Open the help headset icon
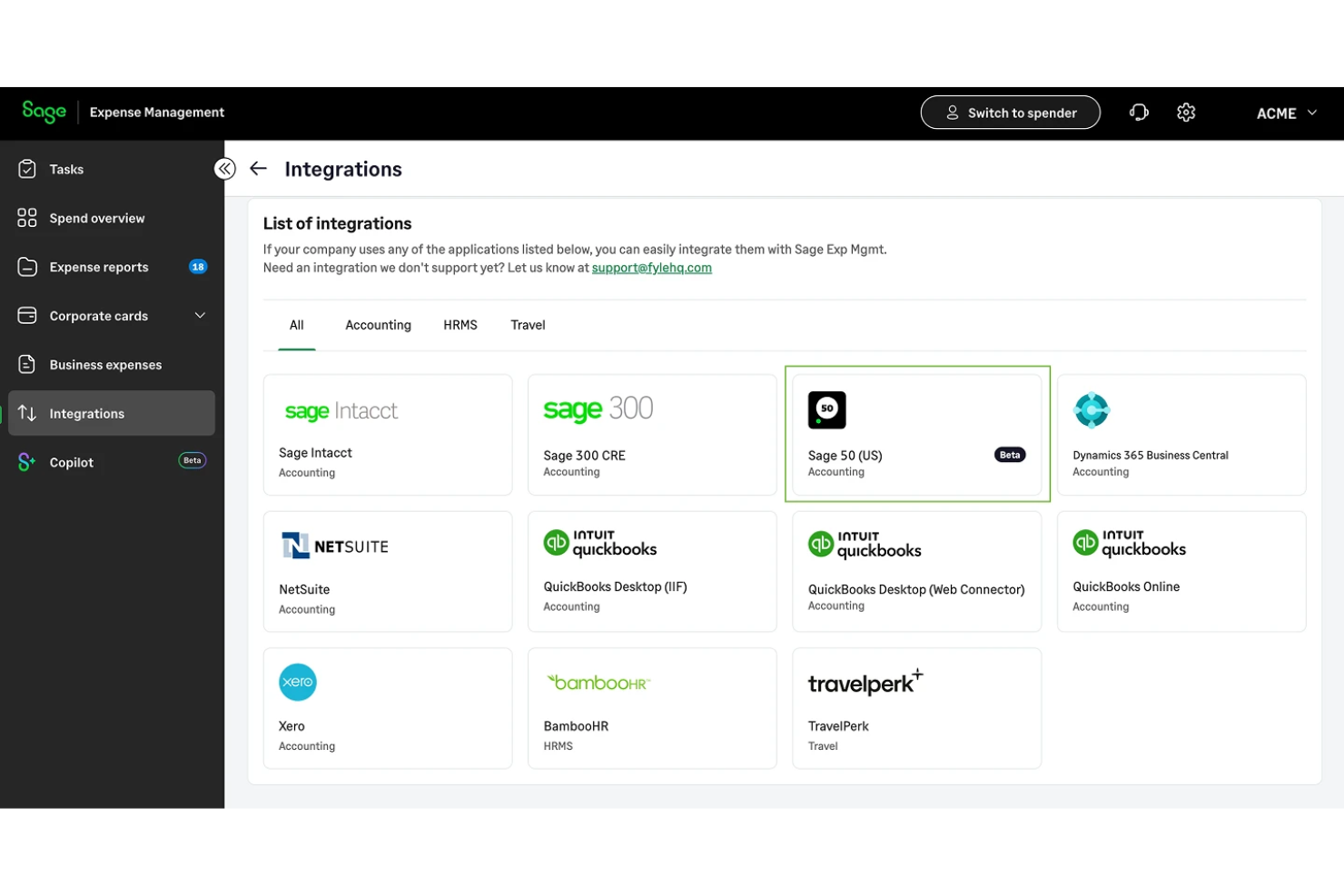This screenshot has height=896, width=1344. pos(1139,112)
